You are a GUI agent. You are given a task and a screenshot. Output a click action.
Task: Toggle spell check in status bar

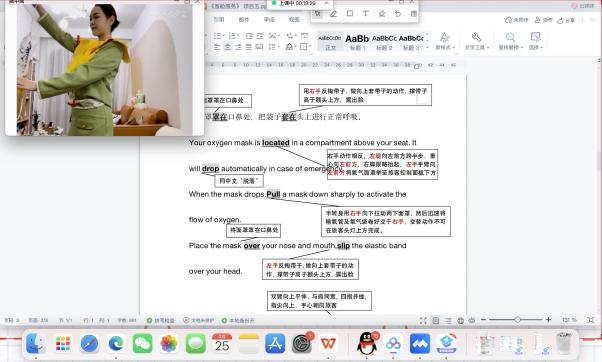[160, 320]
